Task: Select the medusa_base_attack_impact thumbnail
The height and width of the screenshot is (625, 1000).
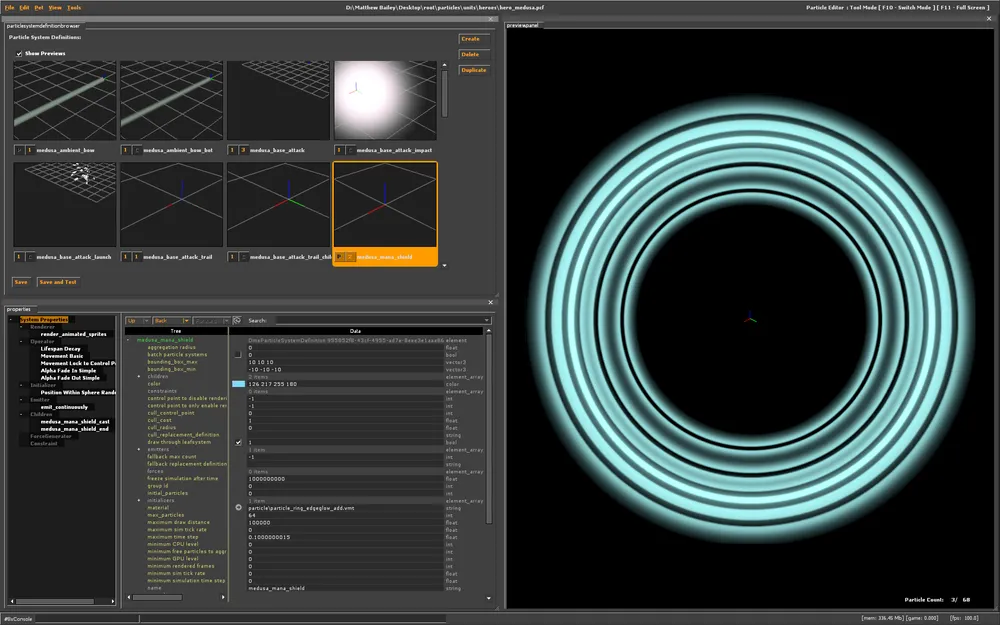Action: tap(385, 100)
